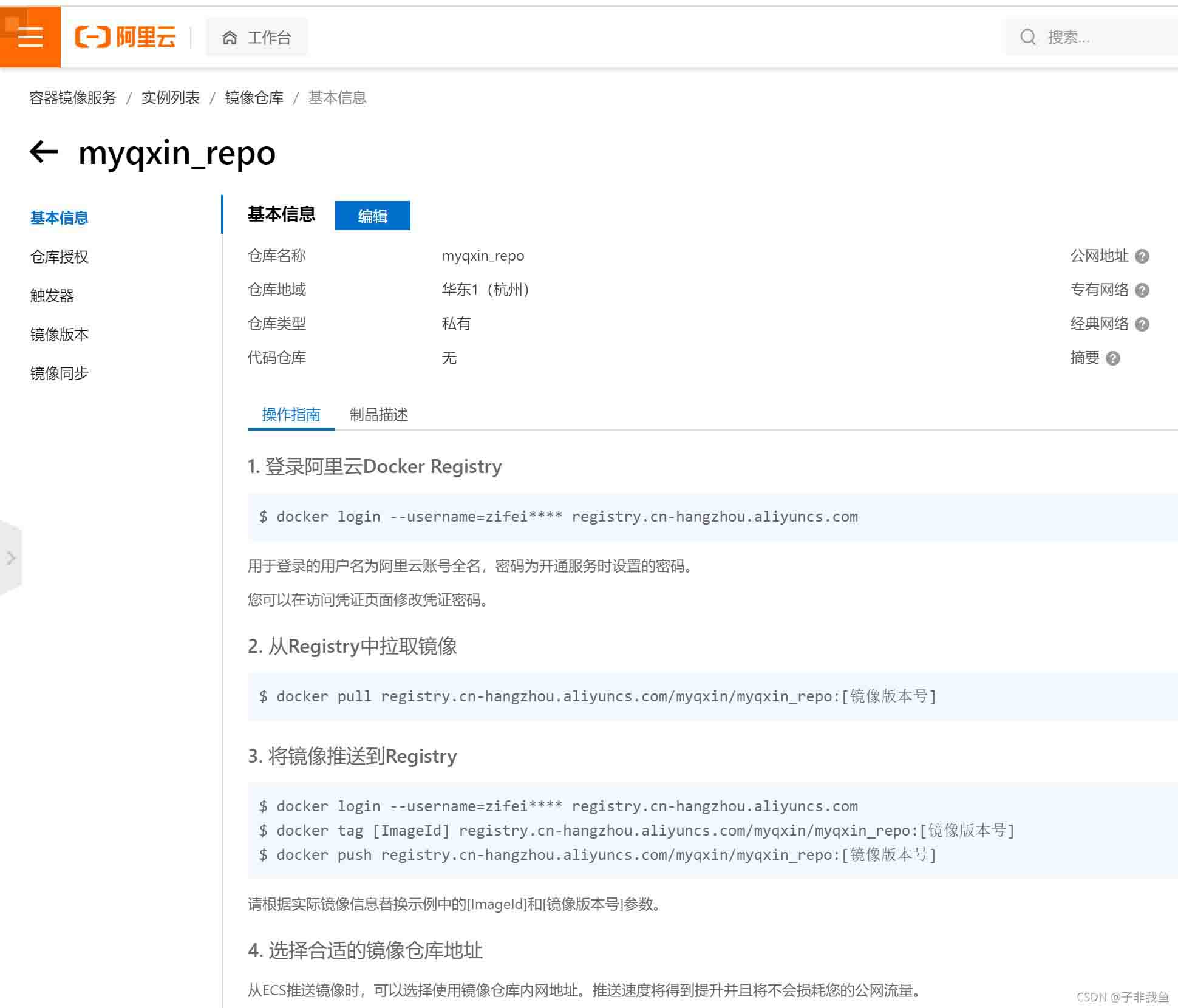Screen dimensions: 1178x1008
Task: Click the 仓库地域 field label
Action: point(277,290)
